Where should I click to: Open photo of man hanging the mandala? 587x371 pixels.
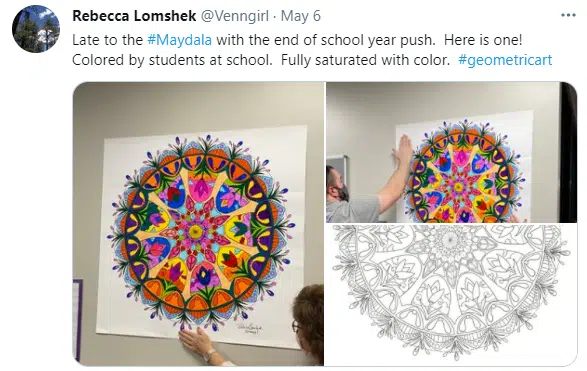(x=451, y=152)
